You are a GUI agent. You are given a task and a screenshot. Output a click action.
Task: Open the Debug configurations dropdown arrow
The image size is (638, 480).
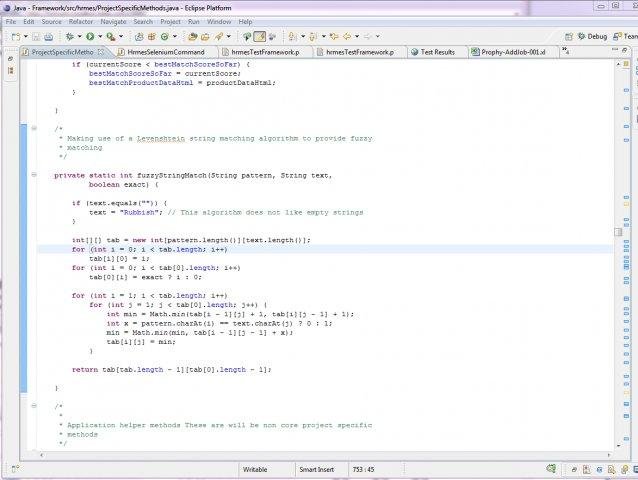pyautogui.click(x=79, y=37)
